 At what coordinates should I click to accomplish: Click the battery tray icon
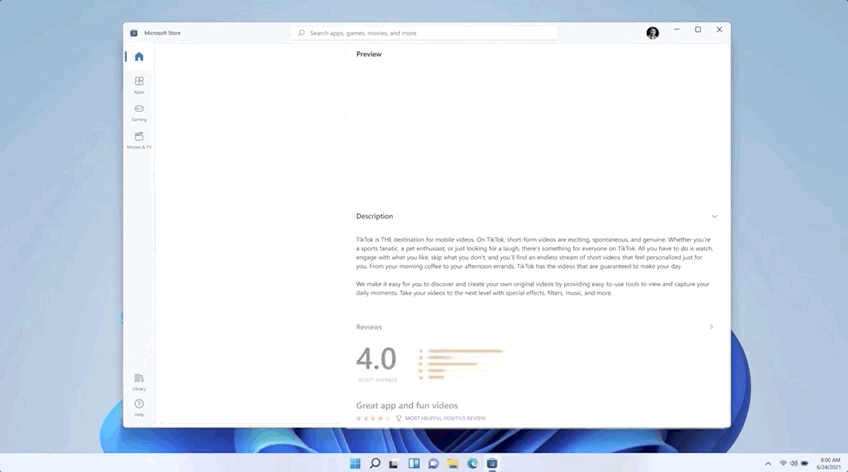tap(805, 463)
